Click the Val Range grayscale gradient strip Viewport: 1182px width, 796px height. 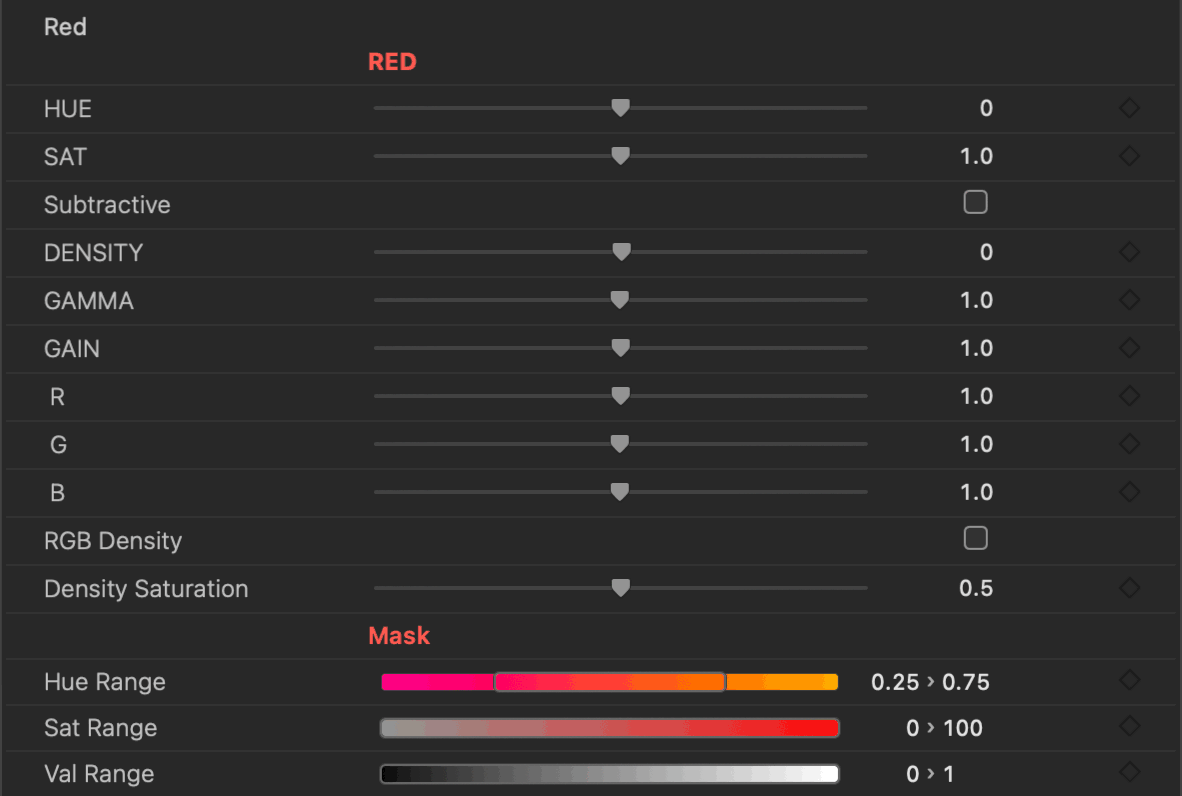(x=609, y=773)
